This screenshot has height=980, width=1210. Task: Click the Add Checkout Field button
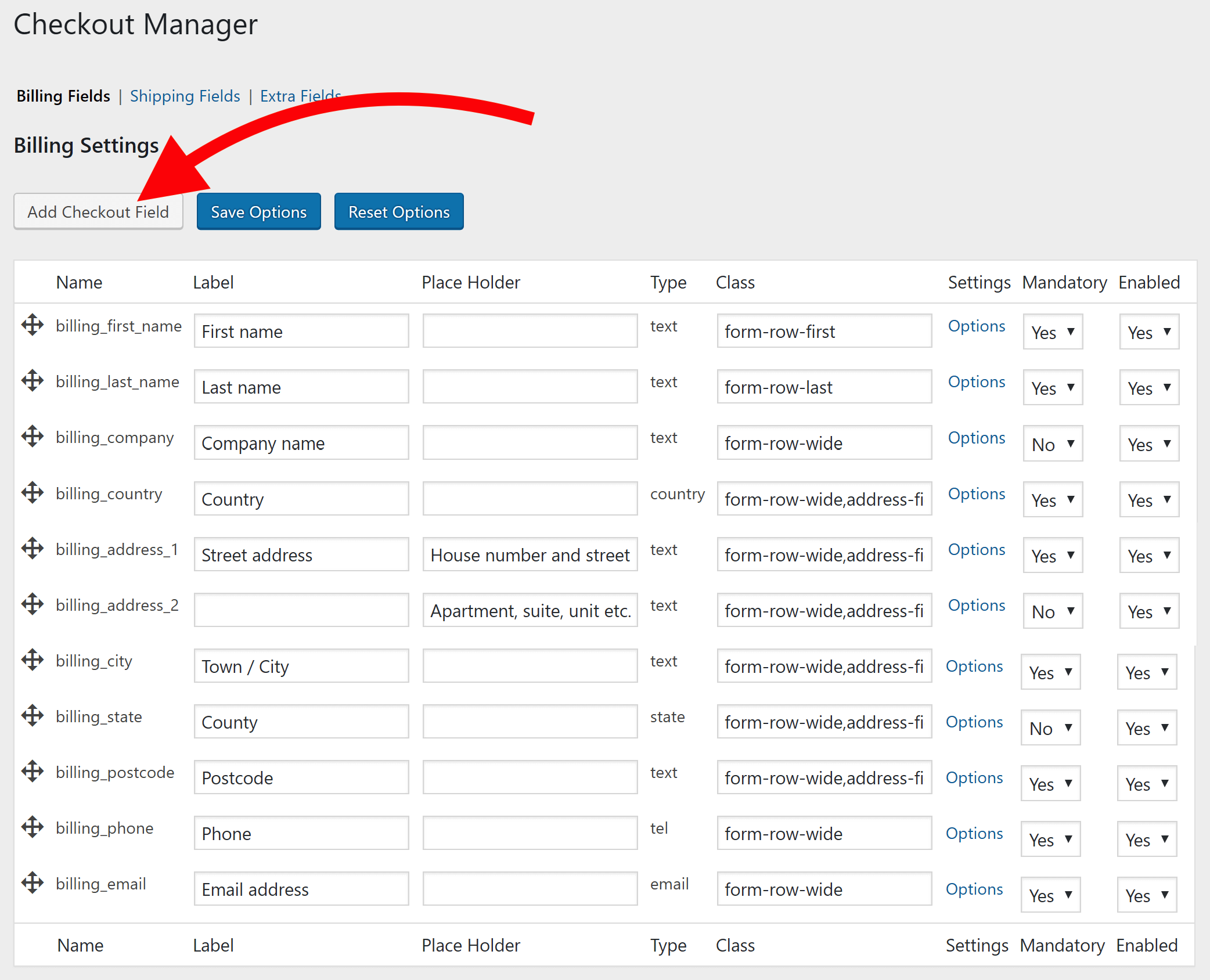[x=98, y=211]
